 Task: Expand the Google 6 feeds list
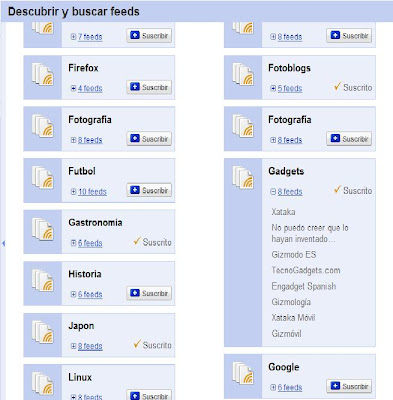[273, 387]
